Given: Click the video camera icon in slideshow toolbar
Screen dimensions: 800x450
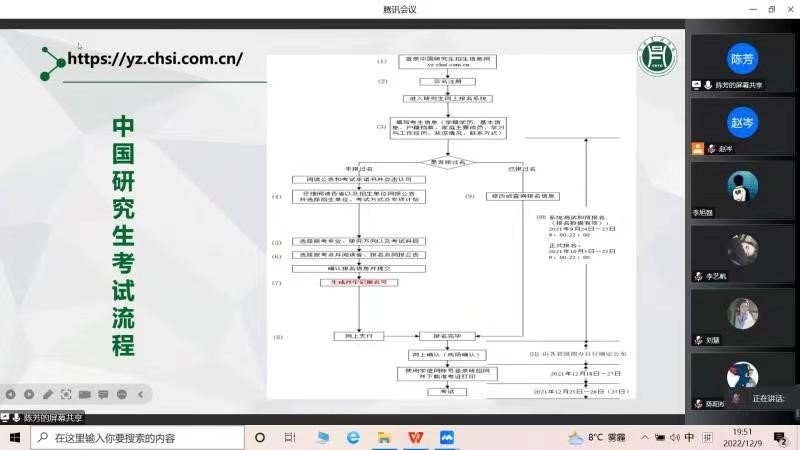Looking at the screenshot, I should [85, 394].
